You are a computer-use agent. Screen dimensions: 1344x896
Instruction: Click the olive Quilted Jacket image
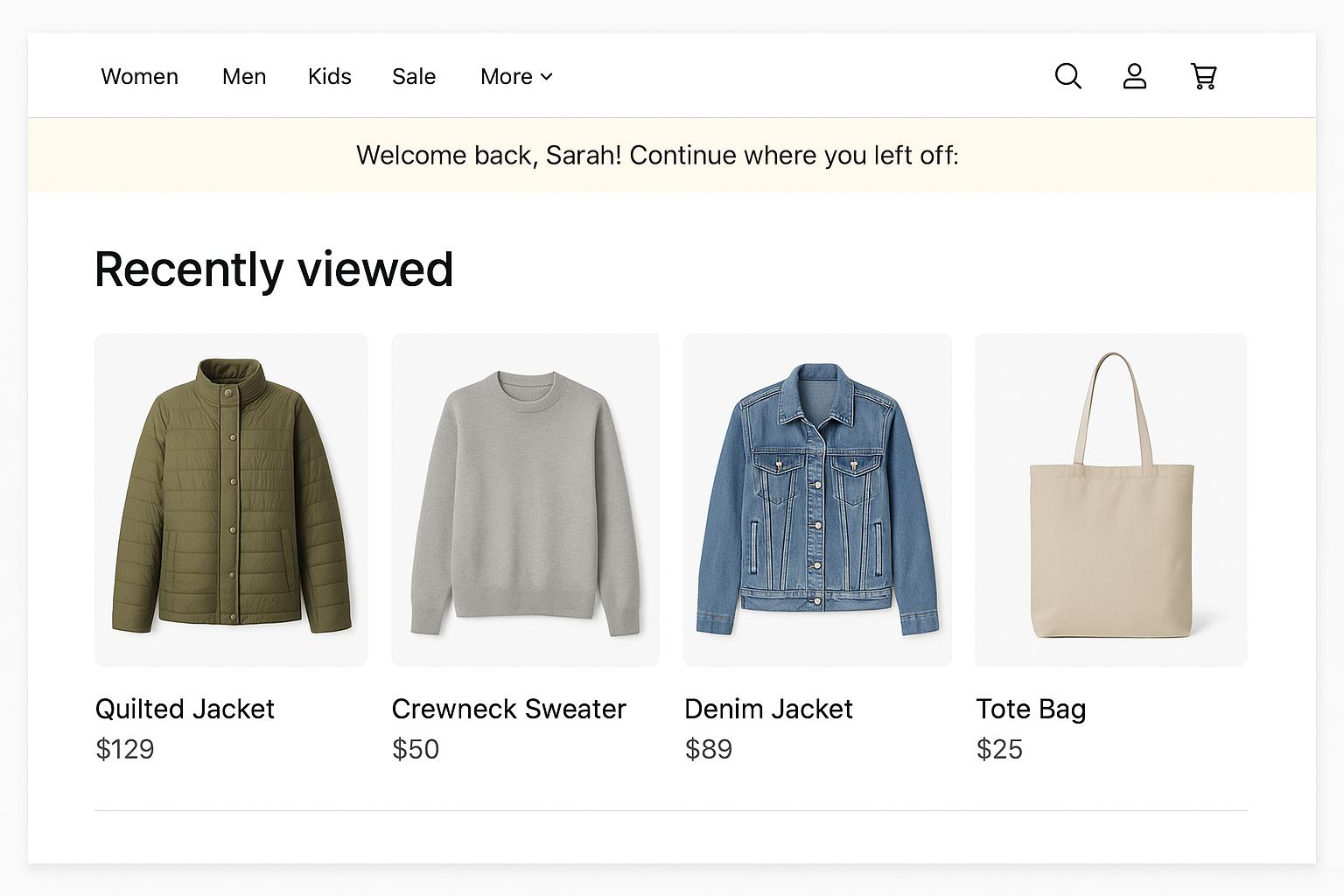tap(231, 499)
